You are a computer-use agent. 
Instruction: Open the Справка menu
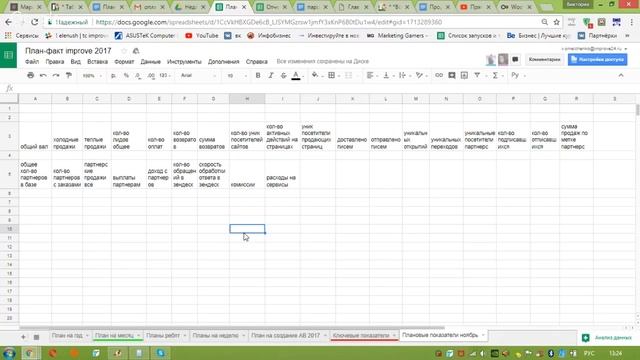click(x=257, y=62)
